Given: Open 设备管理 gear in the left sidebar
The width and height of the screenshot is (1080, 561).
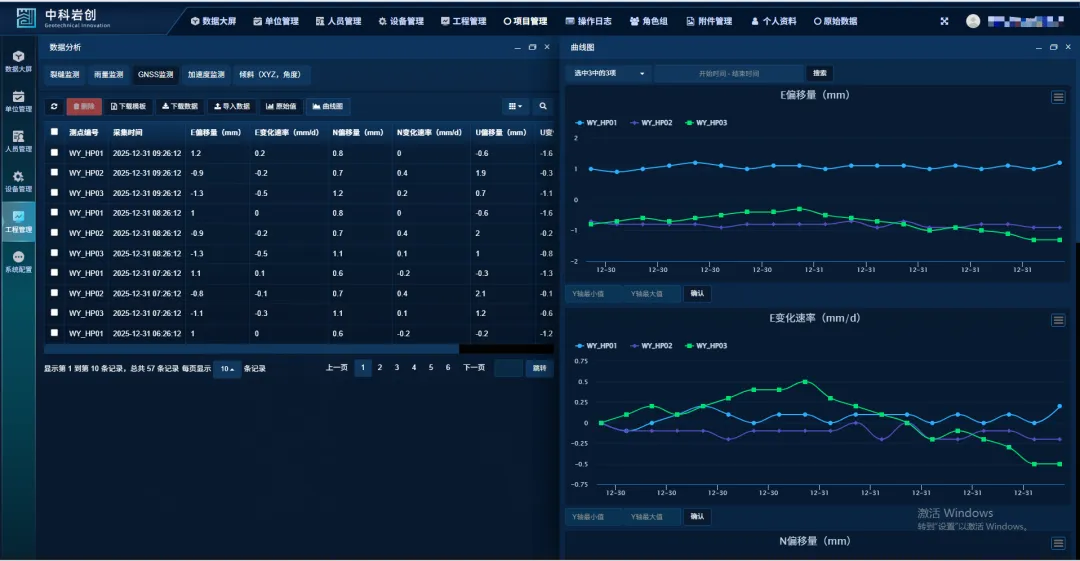Looking at the screenshot, I should tap(18, 181).
